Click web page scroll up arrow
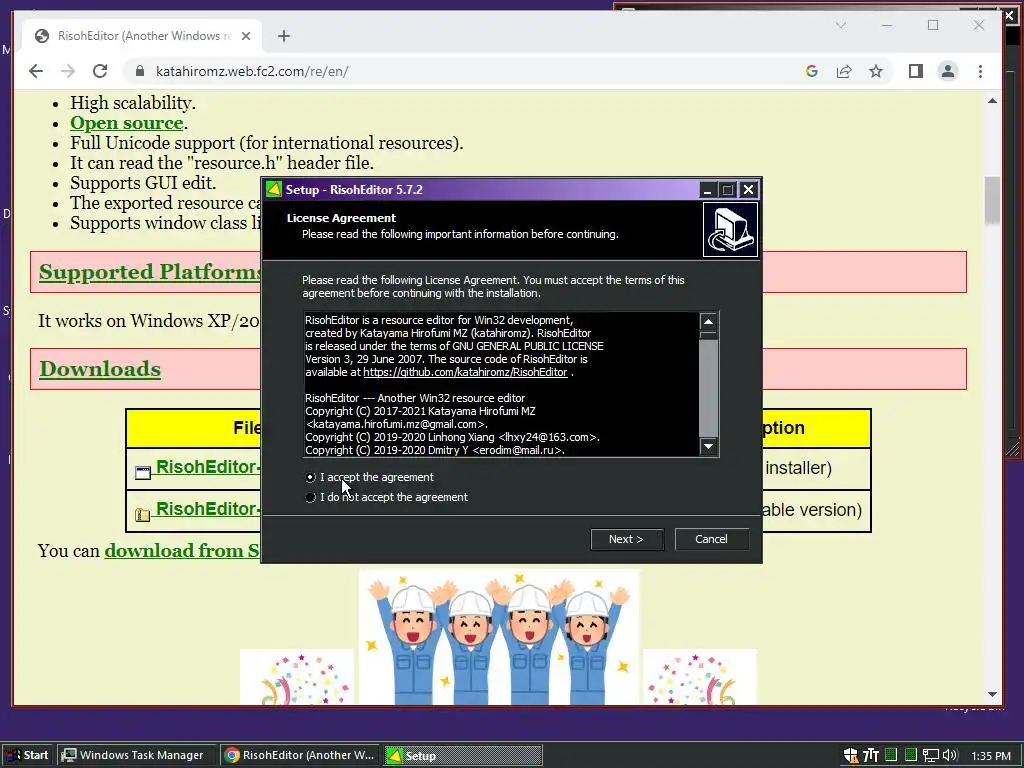Viewport: 1024px width, 768px height. point(993,101)
